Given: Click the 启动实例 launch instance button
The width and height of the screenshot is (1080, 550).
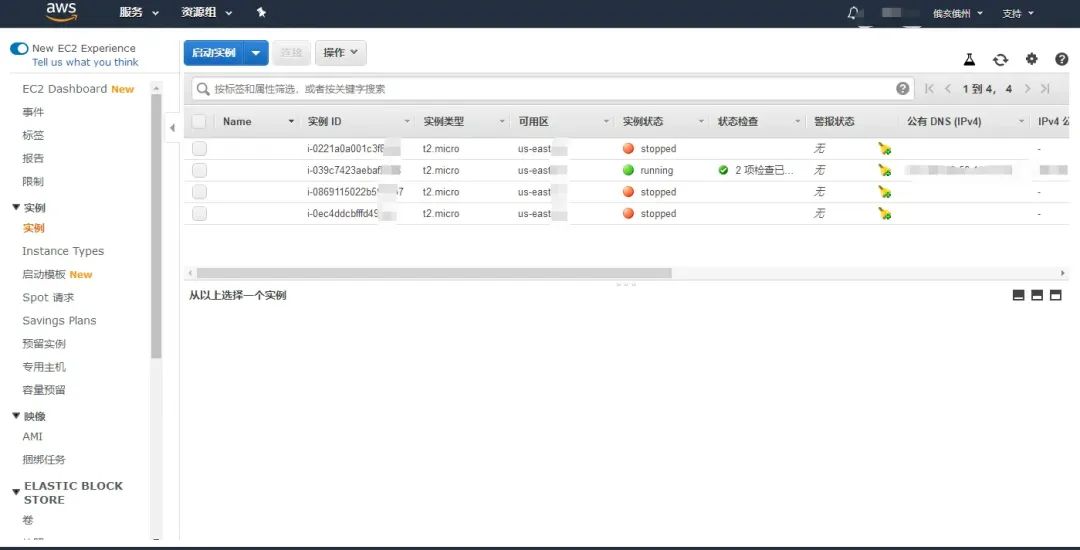Looking at the screenshot, I should click(x=214, y=53).
